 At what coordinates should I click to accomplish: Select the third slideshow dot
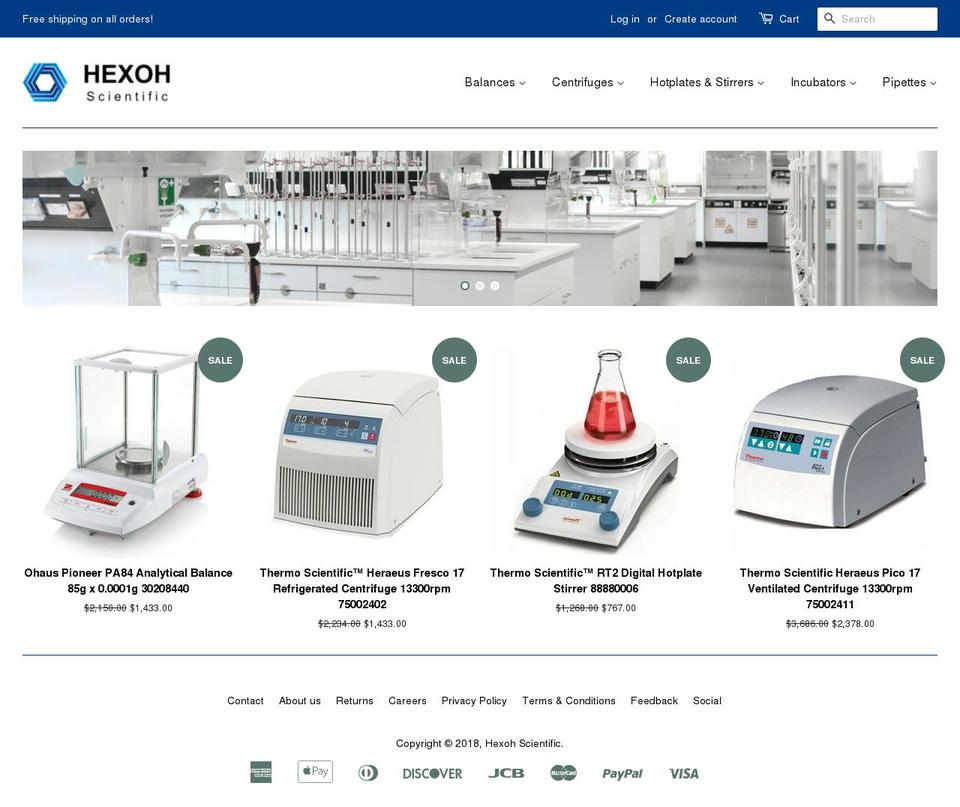pyautogui.click(x=495, y=285)
